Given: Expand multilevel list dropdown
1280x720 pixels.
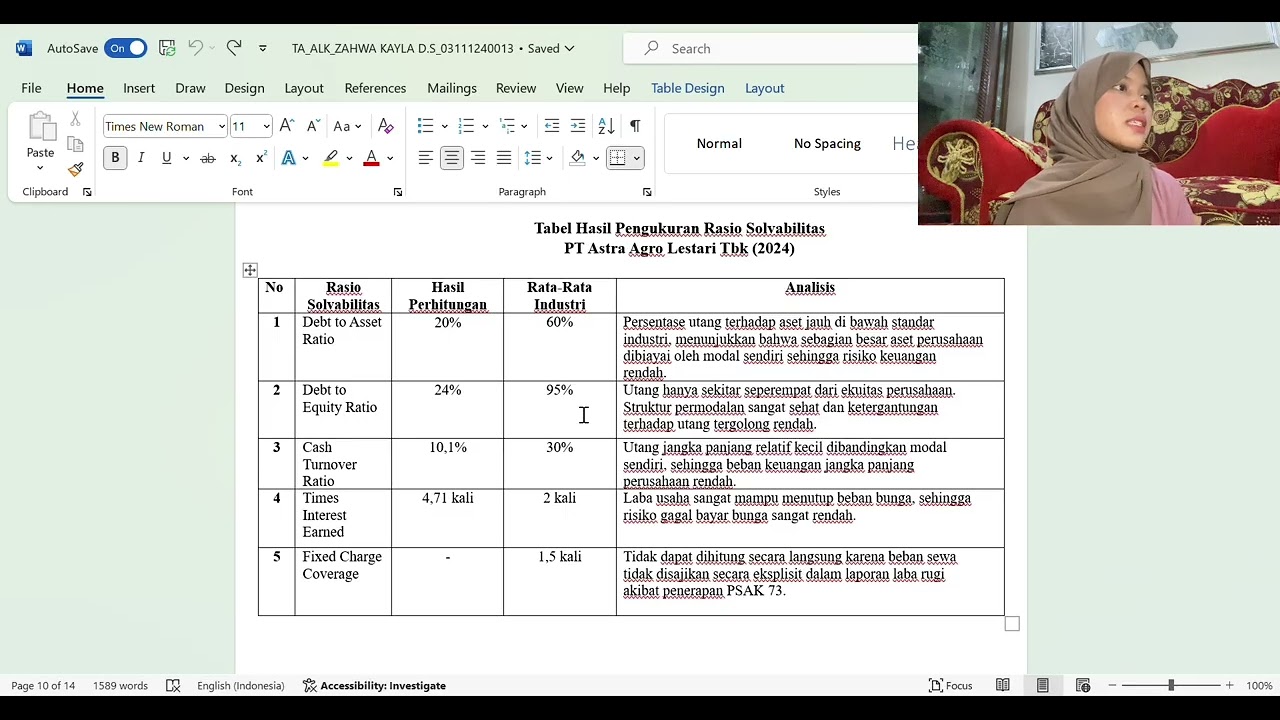Looking at the screenshot, I should pos(525,126).
